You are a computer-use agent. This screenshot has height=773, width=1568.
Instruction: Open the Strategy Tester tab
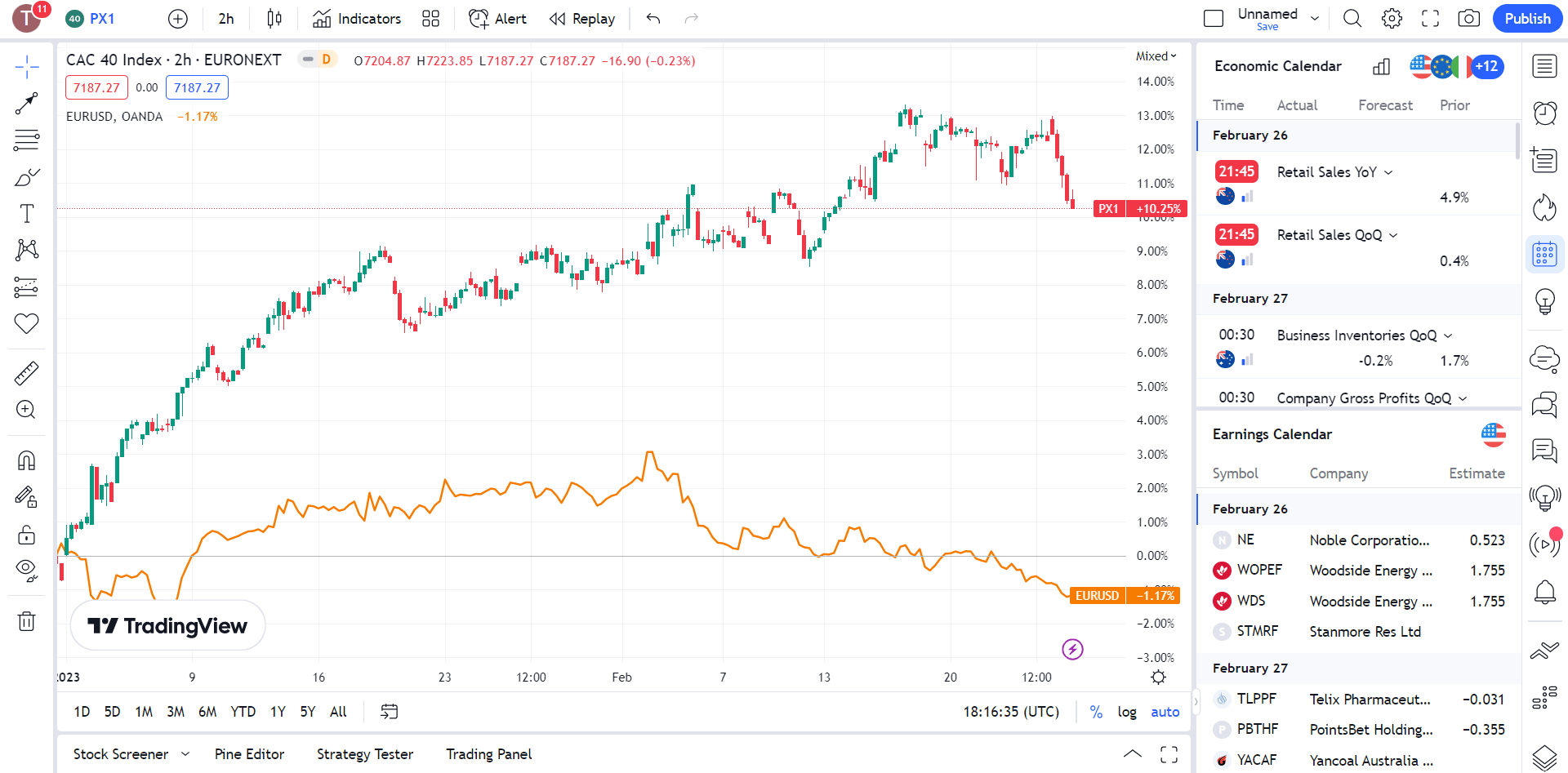point(365,754)
